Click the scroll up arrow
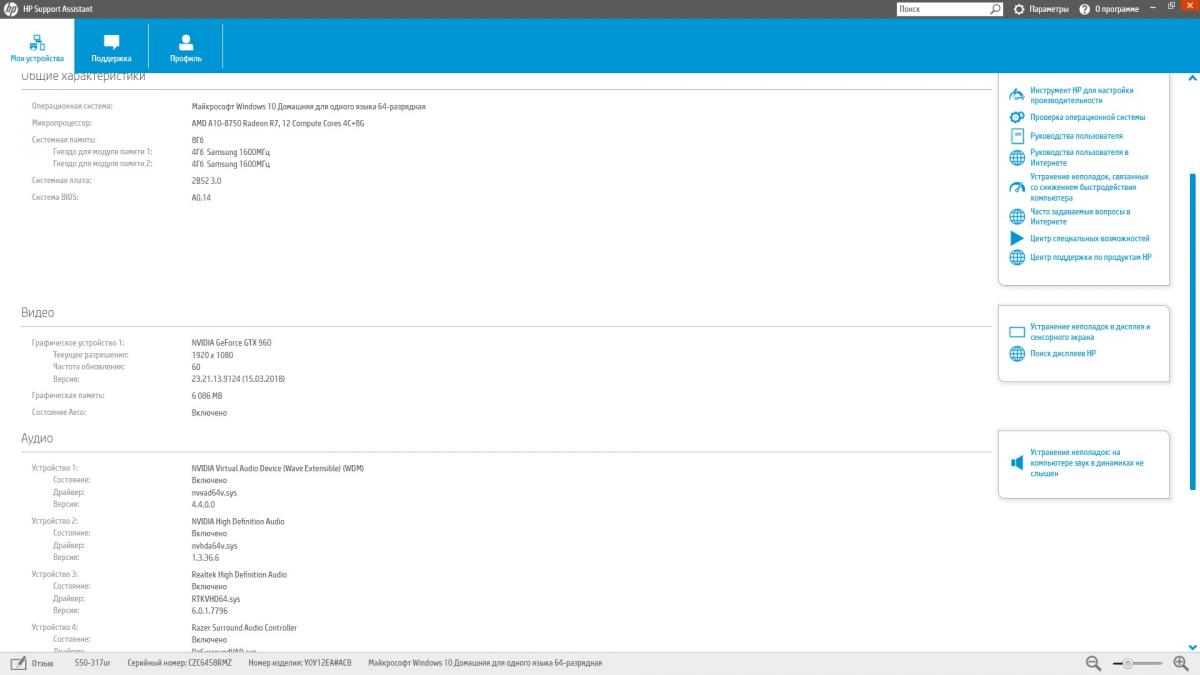This screenshot has width=1200, height=675. (x=1192, y=77)
